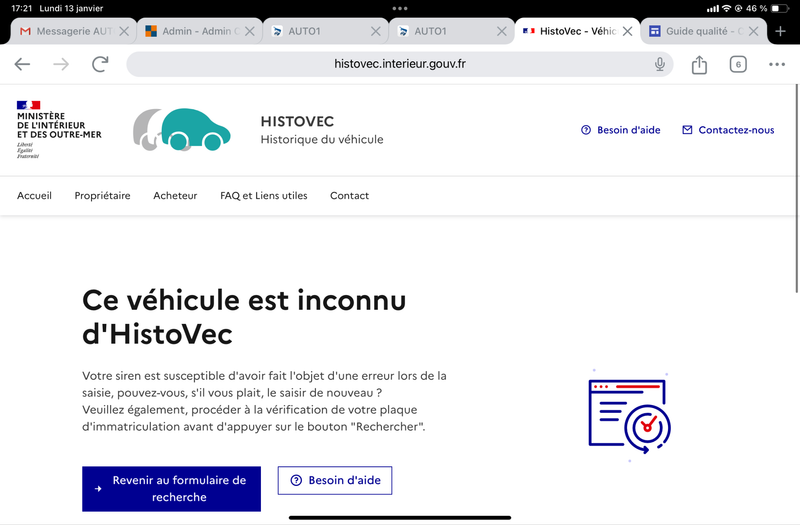Close the second AUTO1 tab
The image size is (800, 525).
pyautogui.click(x=502, y=31)
